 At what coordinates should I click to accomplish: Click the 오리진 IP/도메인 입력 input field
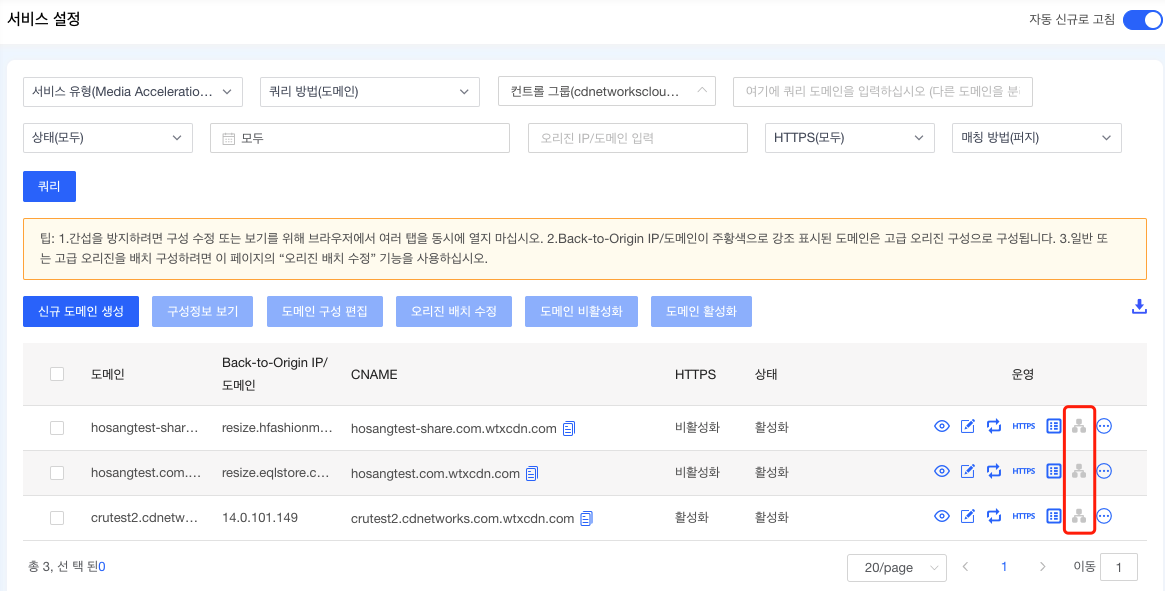(x=637, y=137)
